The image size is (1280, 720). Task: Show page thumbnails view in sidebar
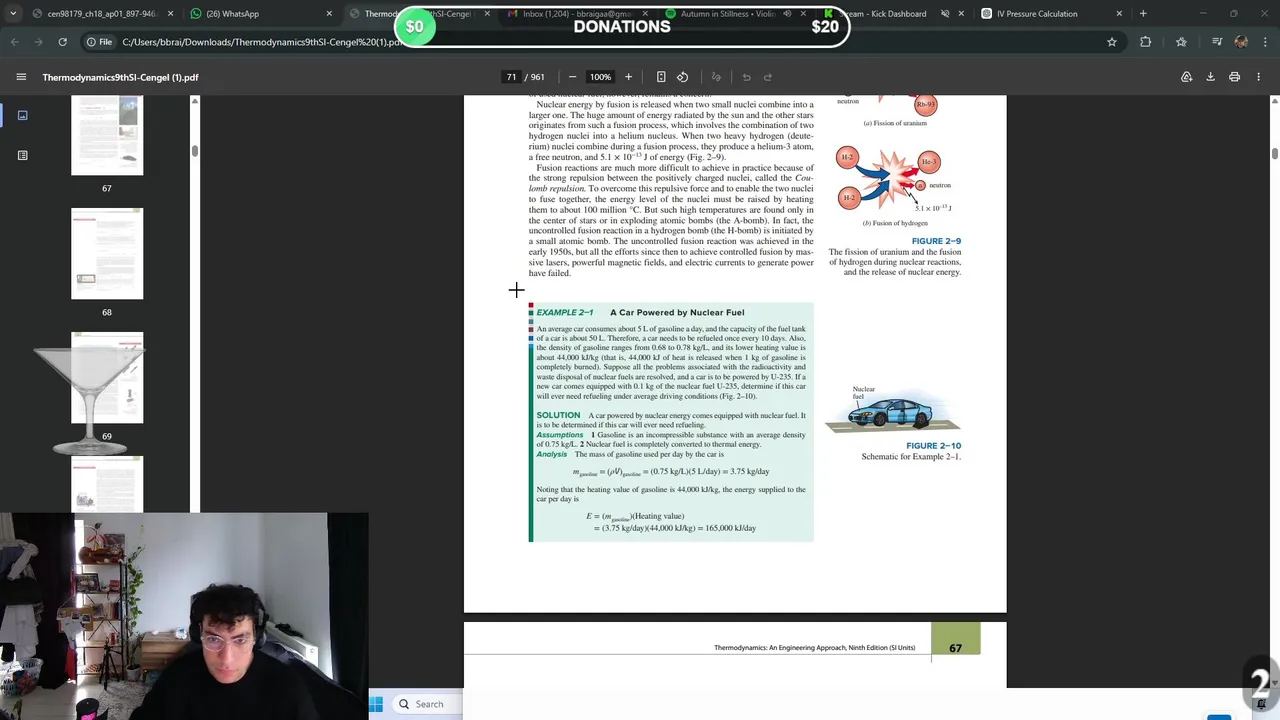(x=22, y=115)
